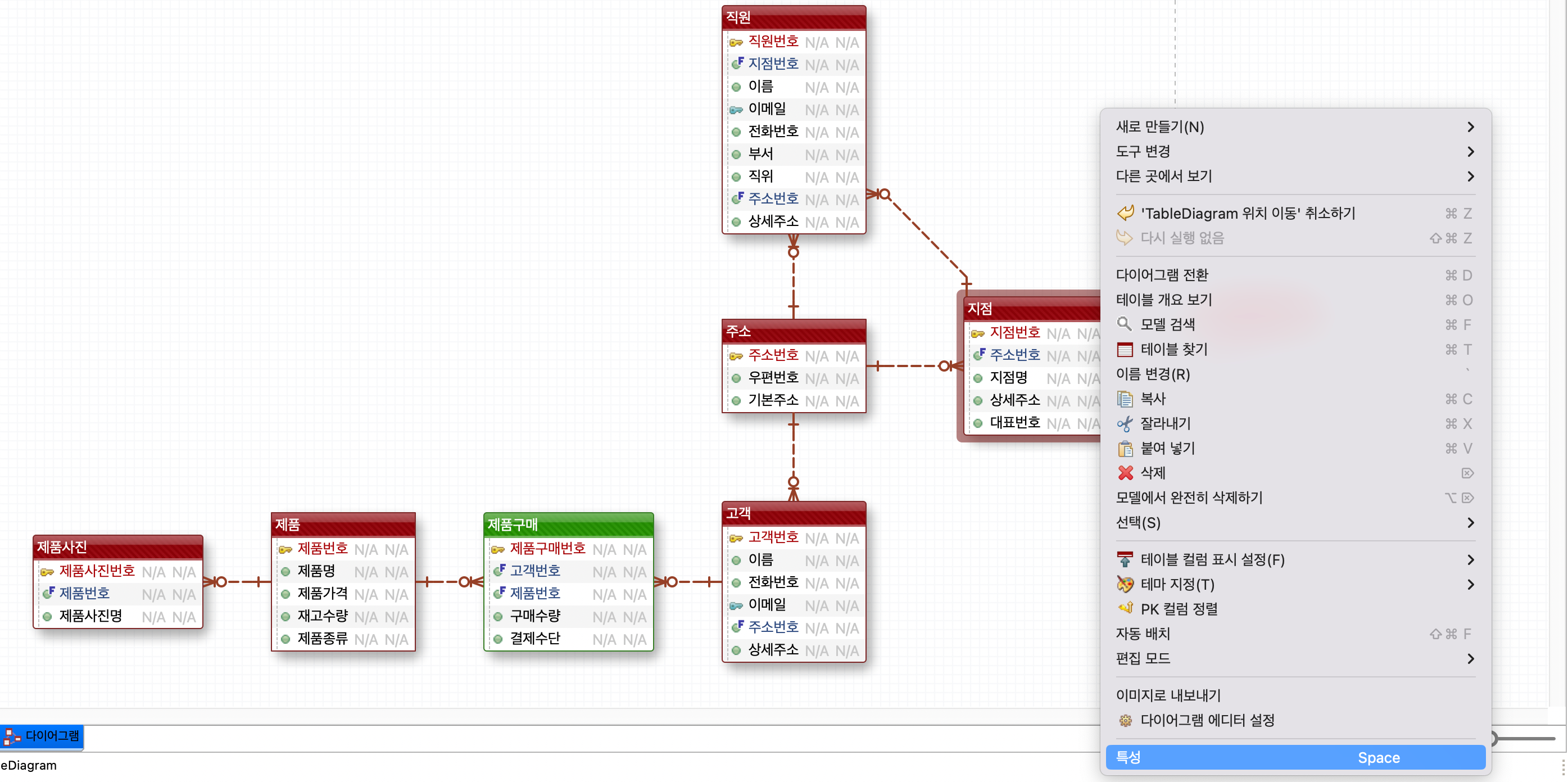
Task: Expand the 새로 만들기(N) submenu
Action: (x=1471, y=126)
